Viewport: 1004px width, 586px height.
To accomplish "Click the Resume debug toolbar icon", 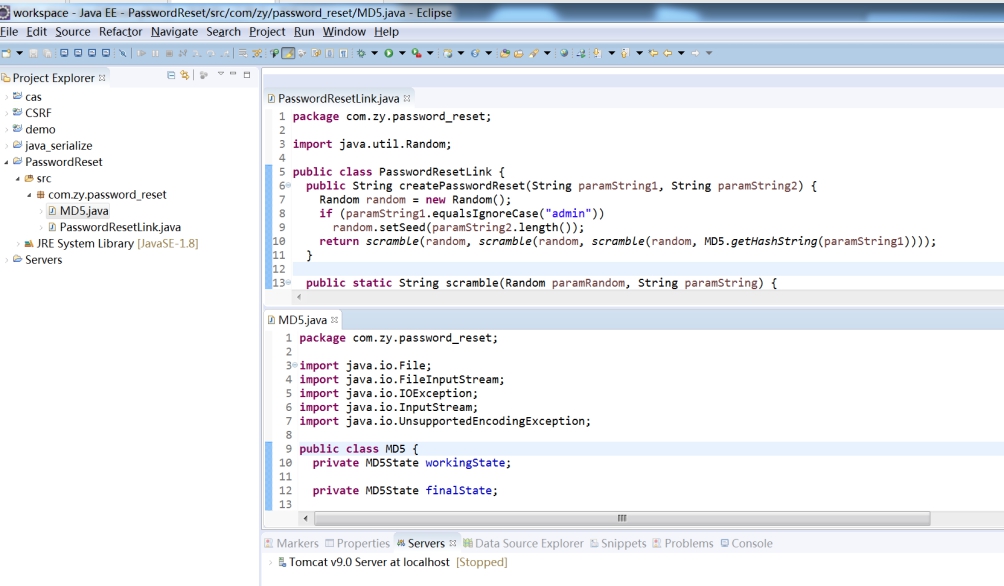I will pyautogui.click(x=142, y=53).
